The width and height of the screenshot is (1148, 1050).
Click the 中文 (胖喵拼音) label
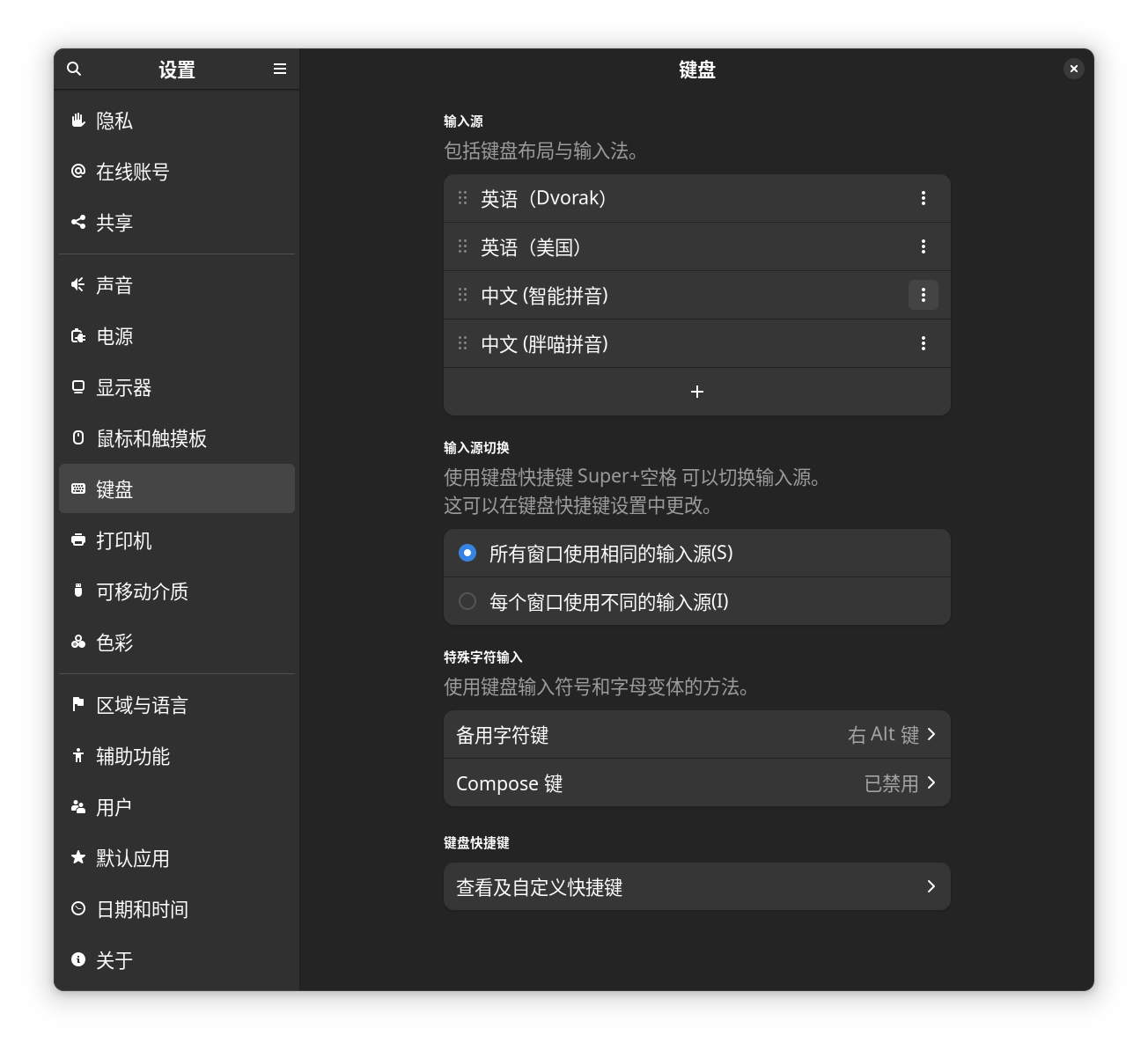pos(544,344)
